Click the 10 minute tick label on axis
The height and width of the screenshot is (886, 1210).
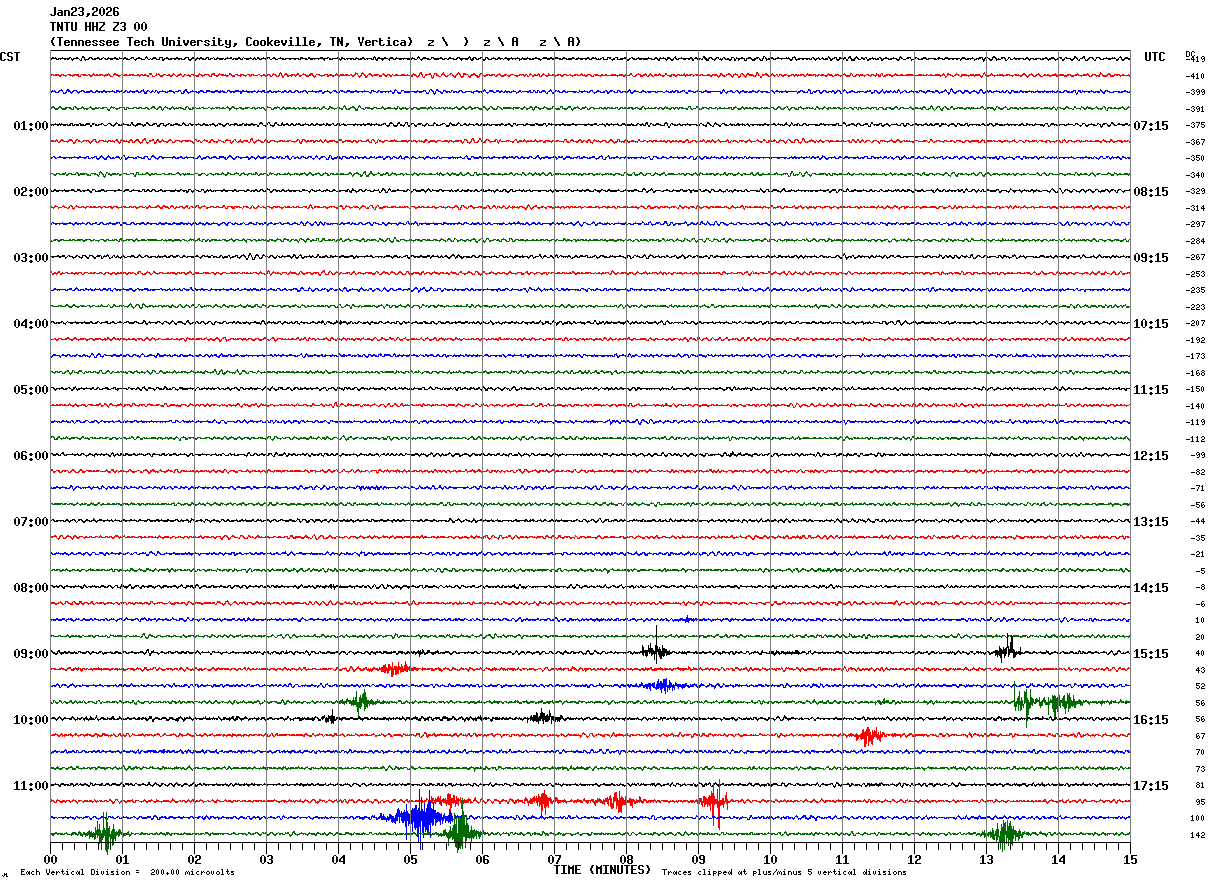pyautogui.click(x=770, y=859)
